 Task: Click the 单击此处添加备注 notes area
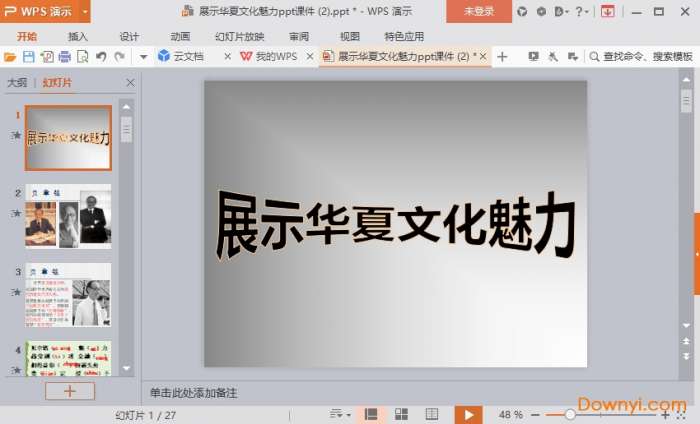tap(193, 393)
